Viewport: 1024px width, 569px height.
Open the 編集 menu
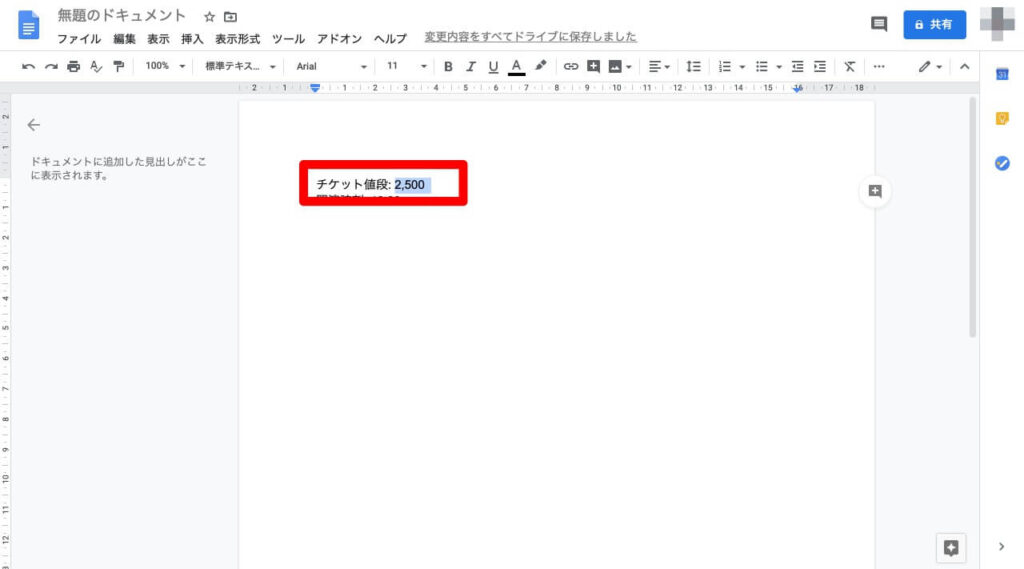pos(124,39)
